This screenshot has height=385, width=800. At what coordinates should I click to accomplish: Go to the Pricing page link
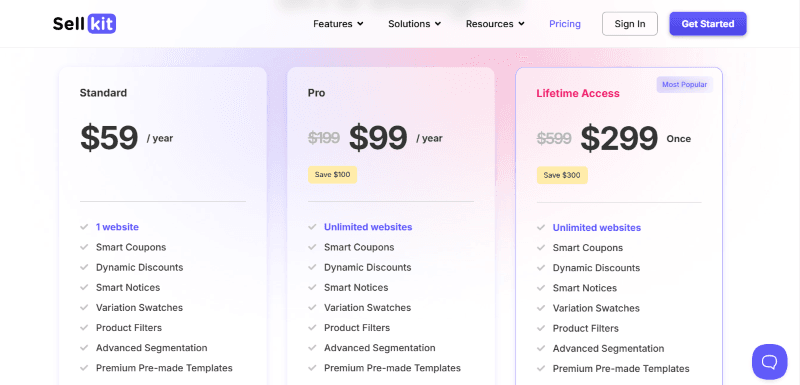pyautogui.click(x=565, y=24)
